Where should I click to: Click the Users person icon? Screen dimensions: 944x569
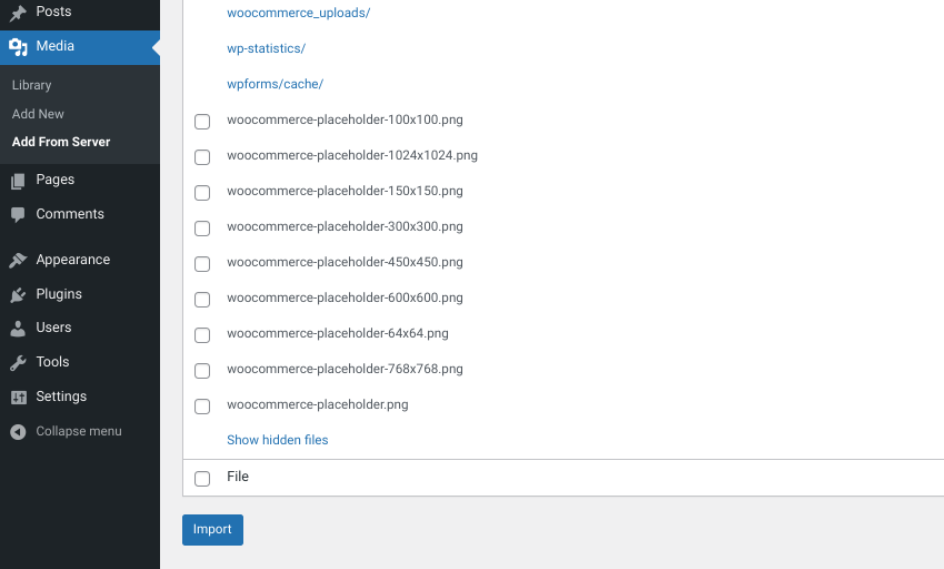[18, 328]
